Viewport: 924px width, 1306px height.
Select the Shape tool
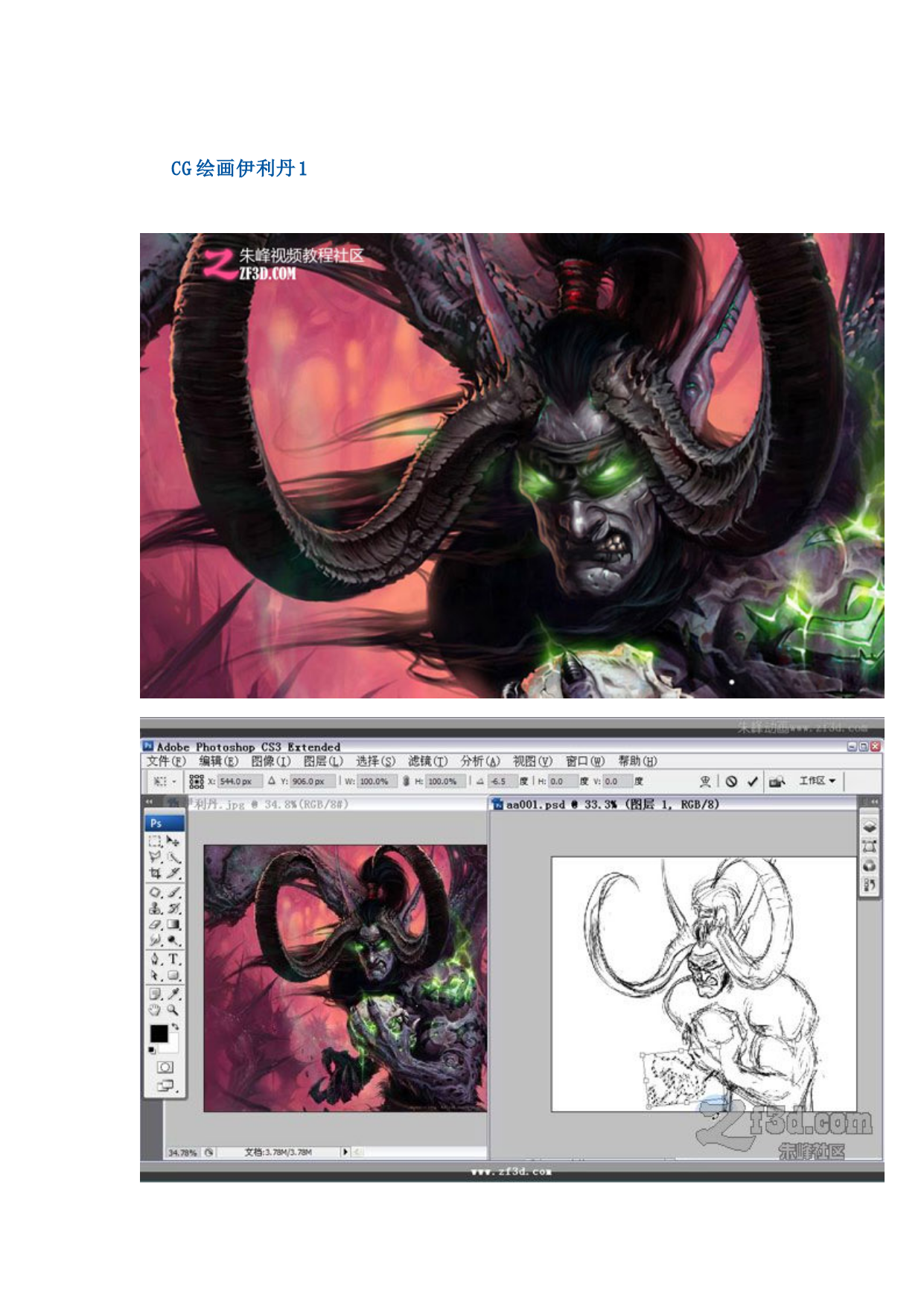tap(173, 975)
